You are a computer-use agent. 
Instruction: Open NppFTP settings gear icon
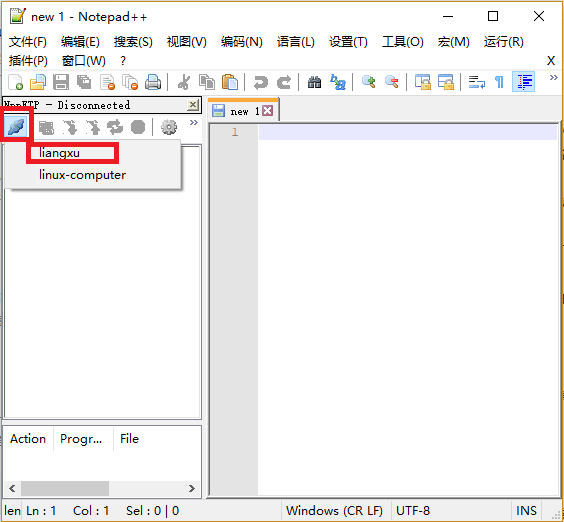click(169, 127)
